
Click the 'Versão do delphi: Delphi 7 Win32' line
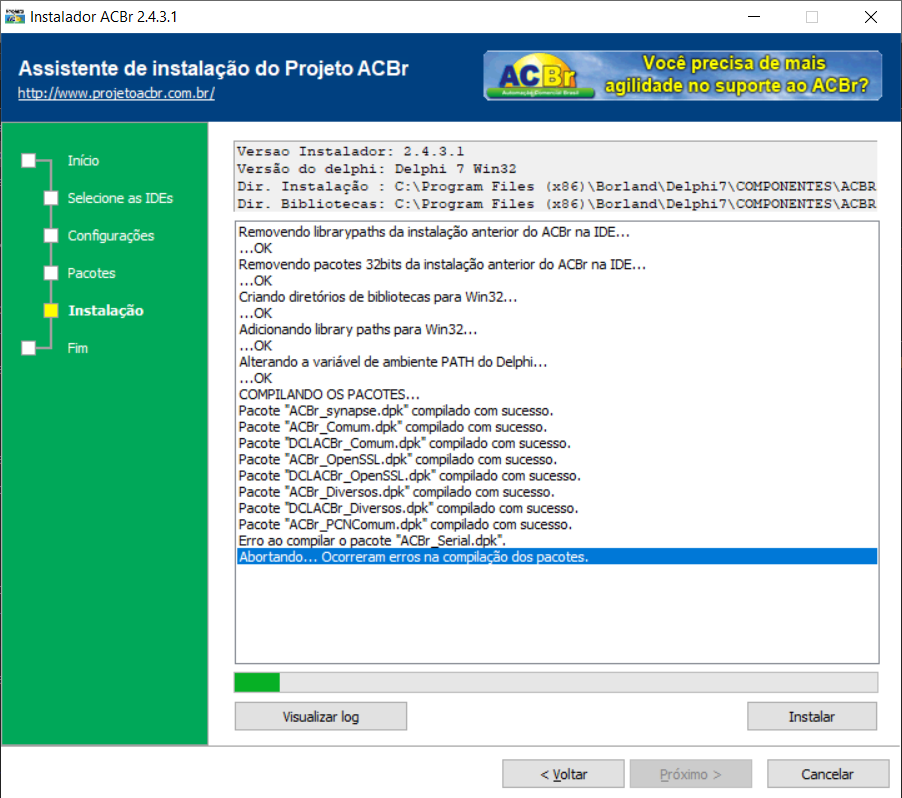[x=377, y=169]
